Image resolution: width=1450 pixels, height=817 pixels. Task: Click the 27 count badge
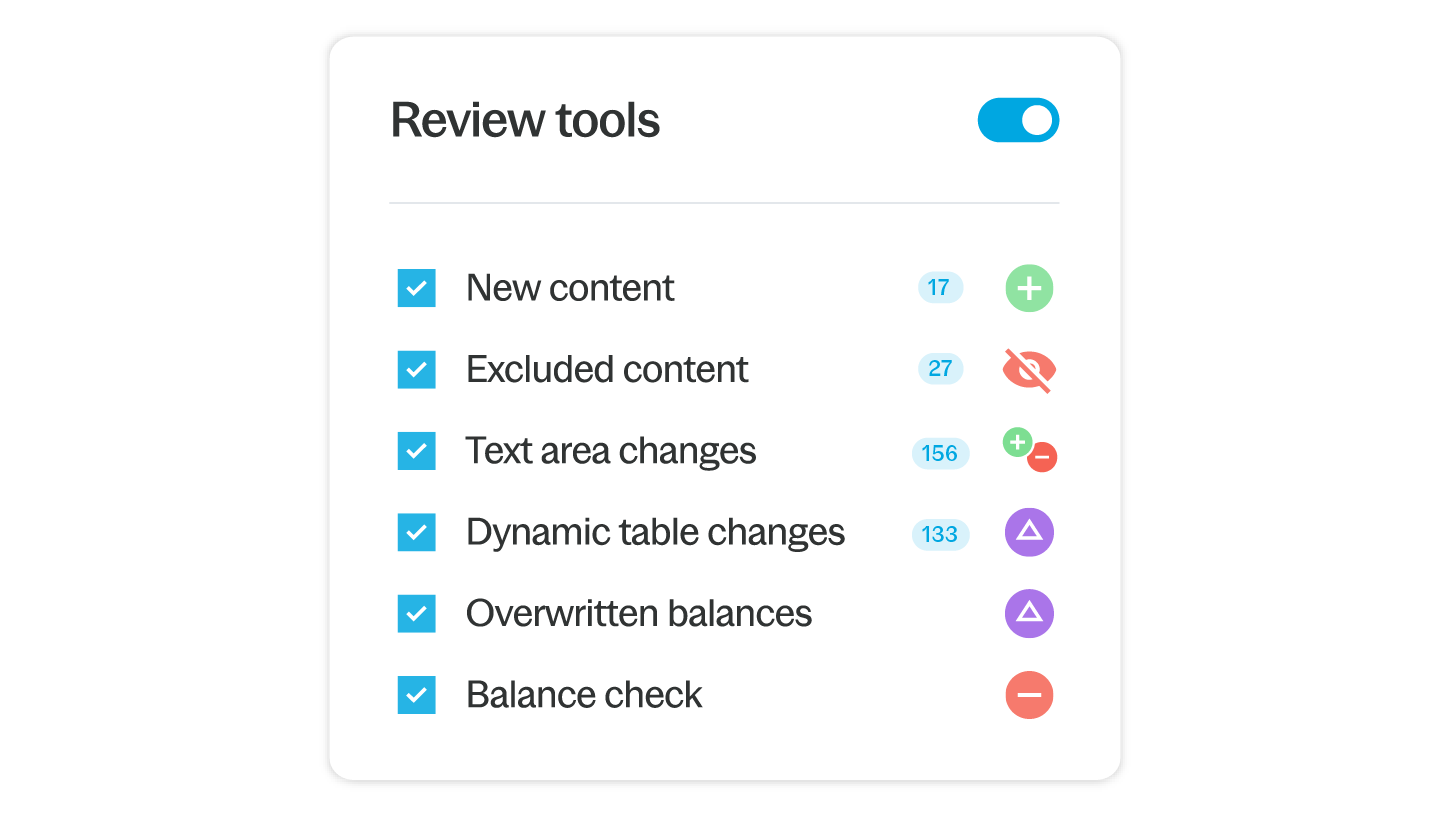940,369
